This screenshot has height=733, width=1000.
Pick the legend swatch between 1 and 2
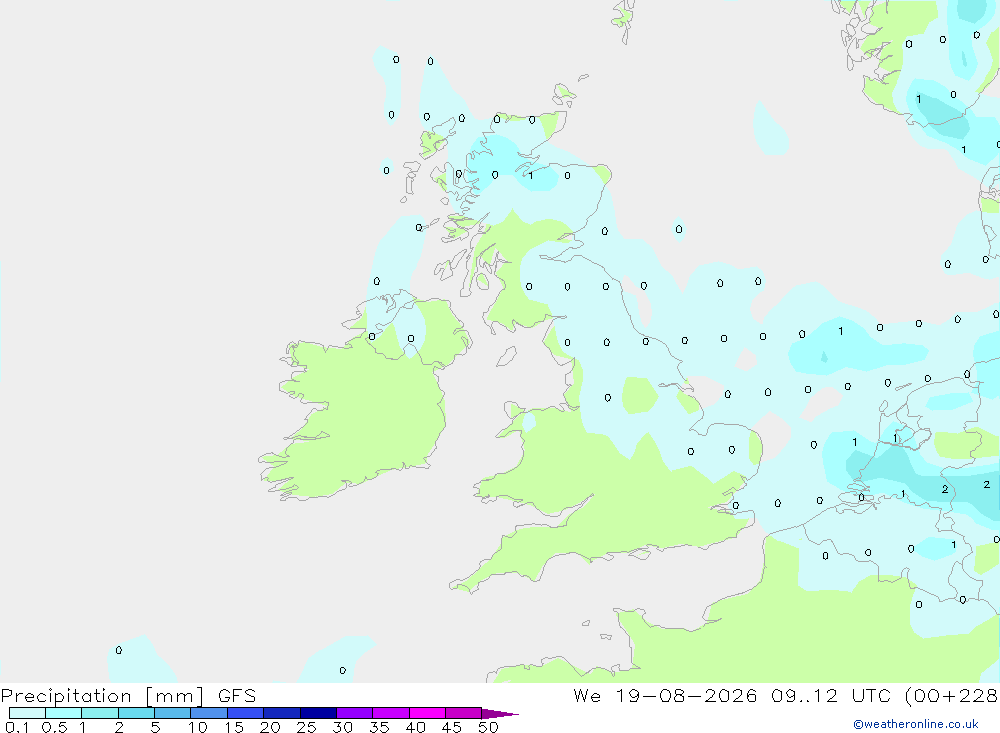coord(100,713)
